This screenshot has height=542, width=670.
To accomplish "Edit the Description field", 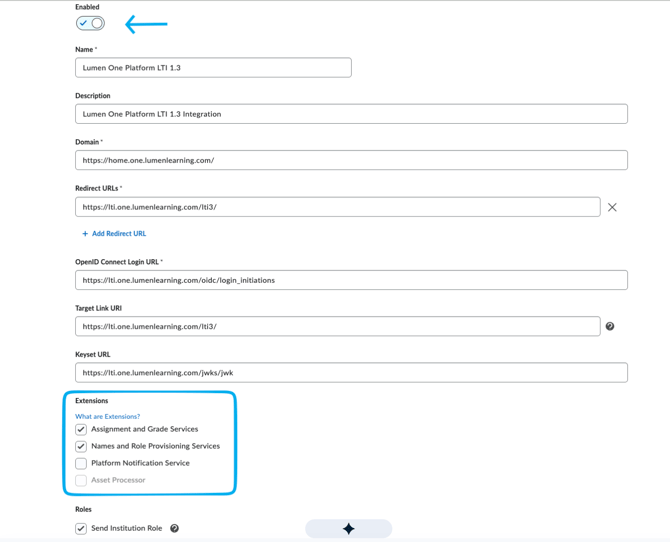I will pyautogui.click(x=351, y=114).
